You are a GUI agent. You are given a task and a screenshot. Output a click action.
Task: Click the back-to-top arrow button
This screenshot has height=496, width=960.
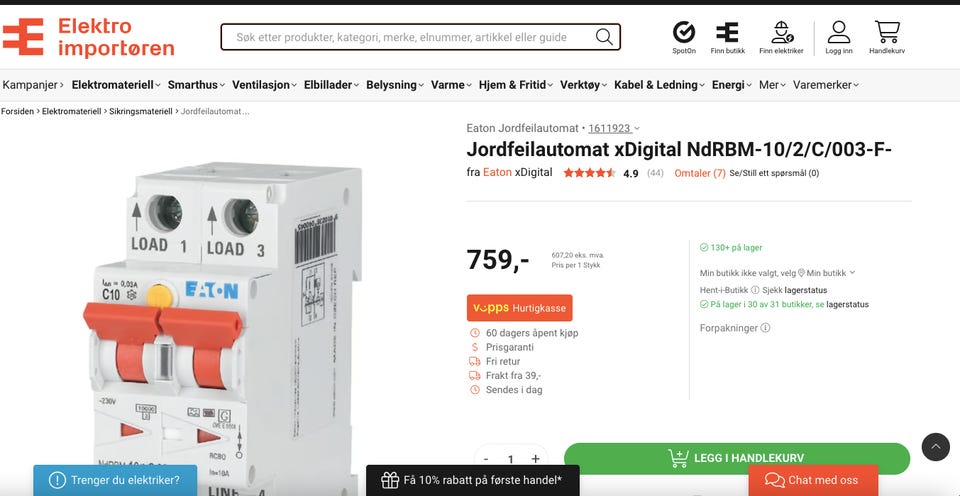[936, 447]
